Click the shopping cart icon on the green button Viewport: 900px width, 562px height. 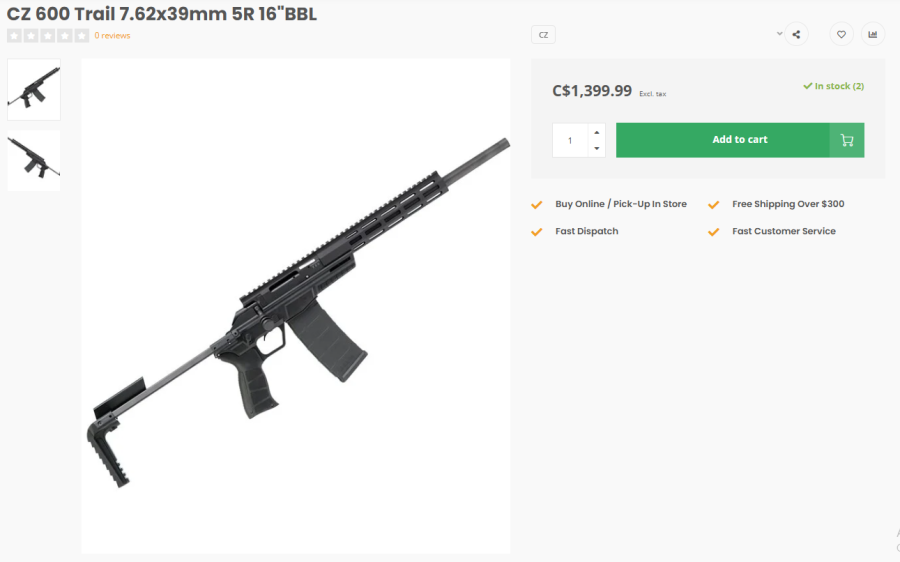point(847,140)
